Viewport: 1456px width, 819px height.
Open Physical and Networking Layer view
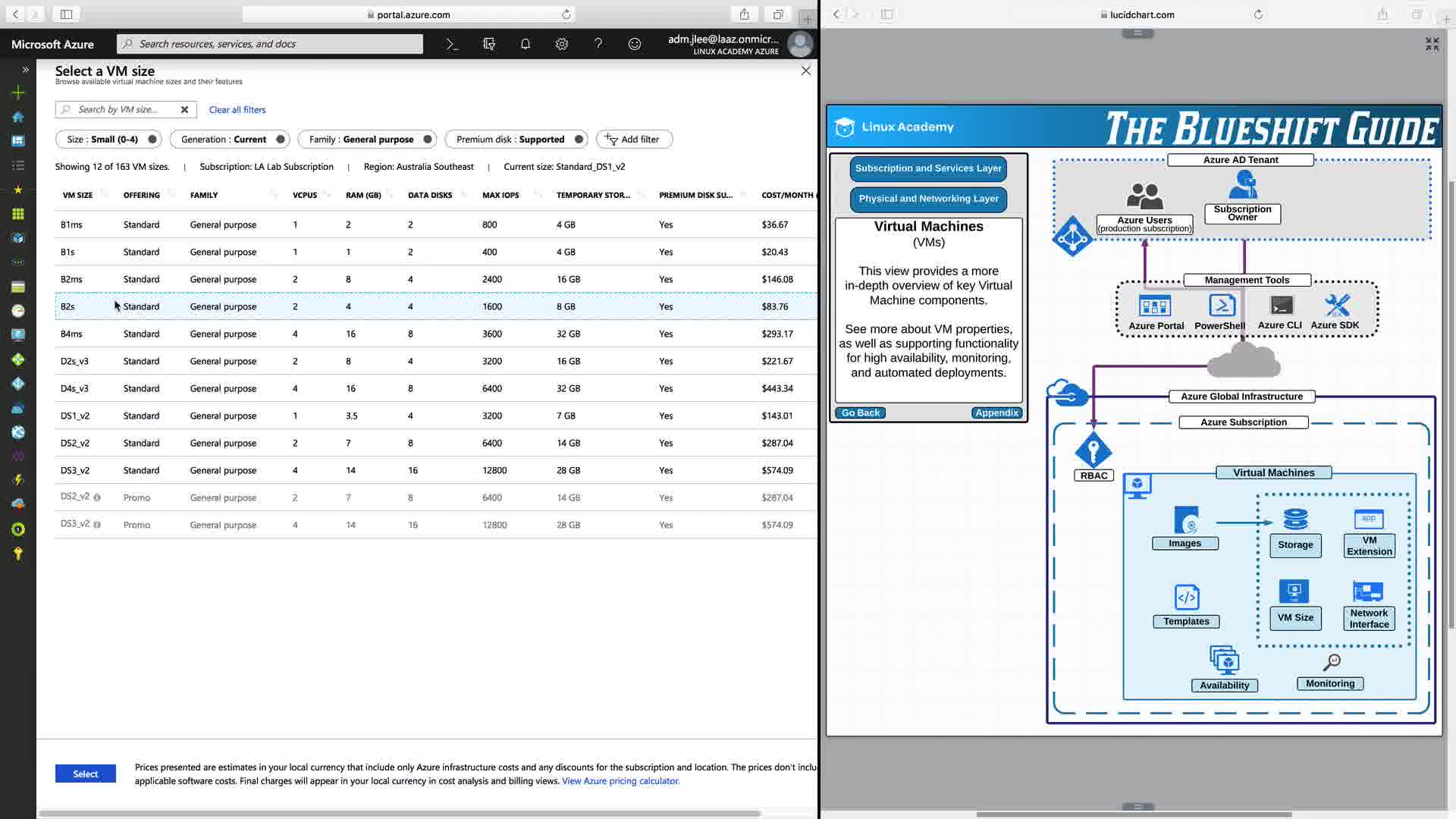point(927,199)
